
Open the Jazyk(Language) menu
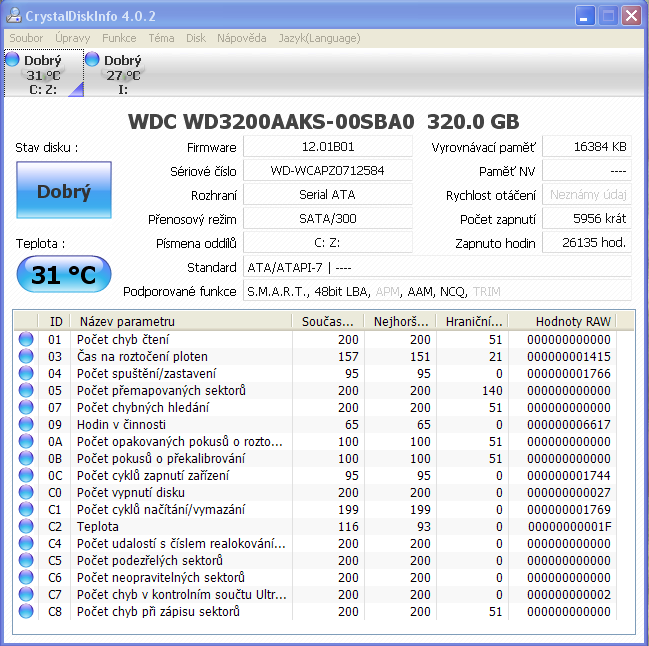[318, 38]
